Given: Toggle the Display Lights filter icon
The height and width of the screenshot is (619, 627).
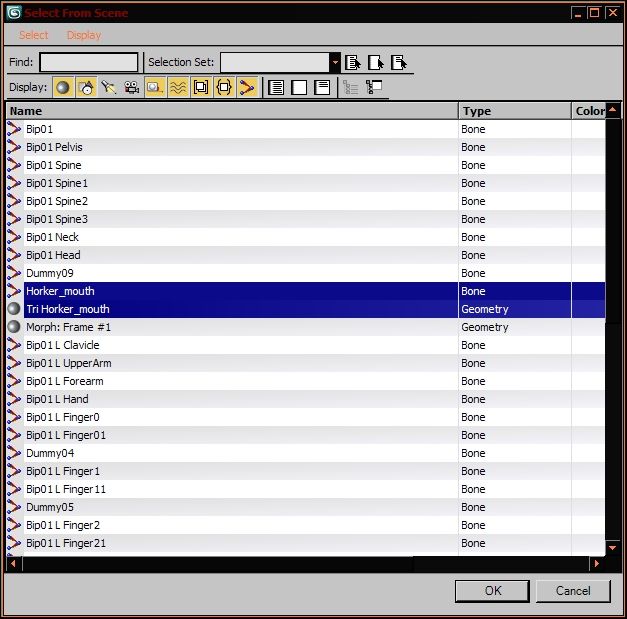Looking at the screenshot, I should click(x=108, y=87).
